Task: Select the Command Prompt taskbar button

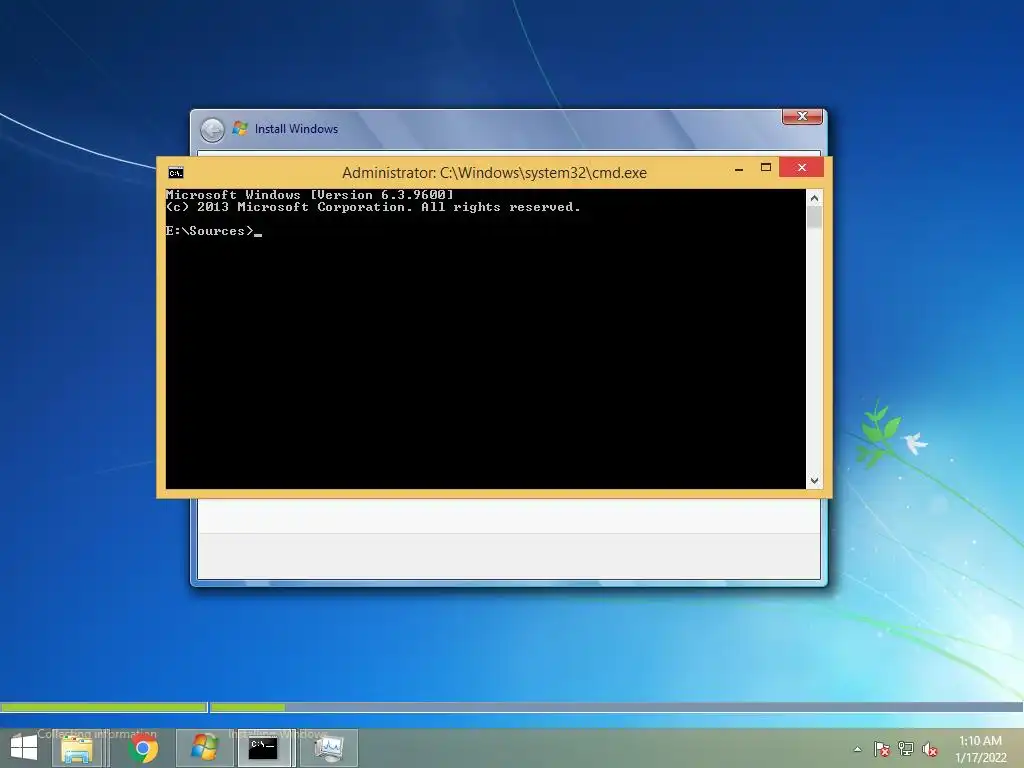Action: coord(266,748)
